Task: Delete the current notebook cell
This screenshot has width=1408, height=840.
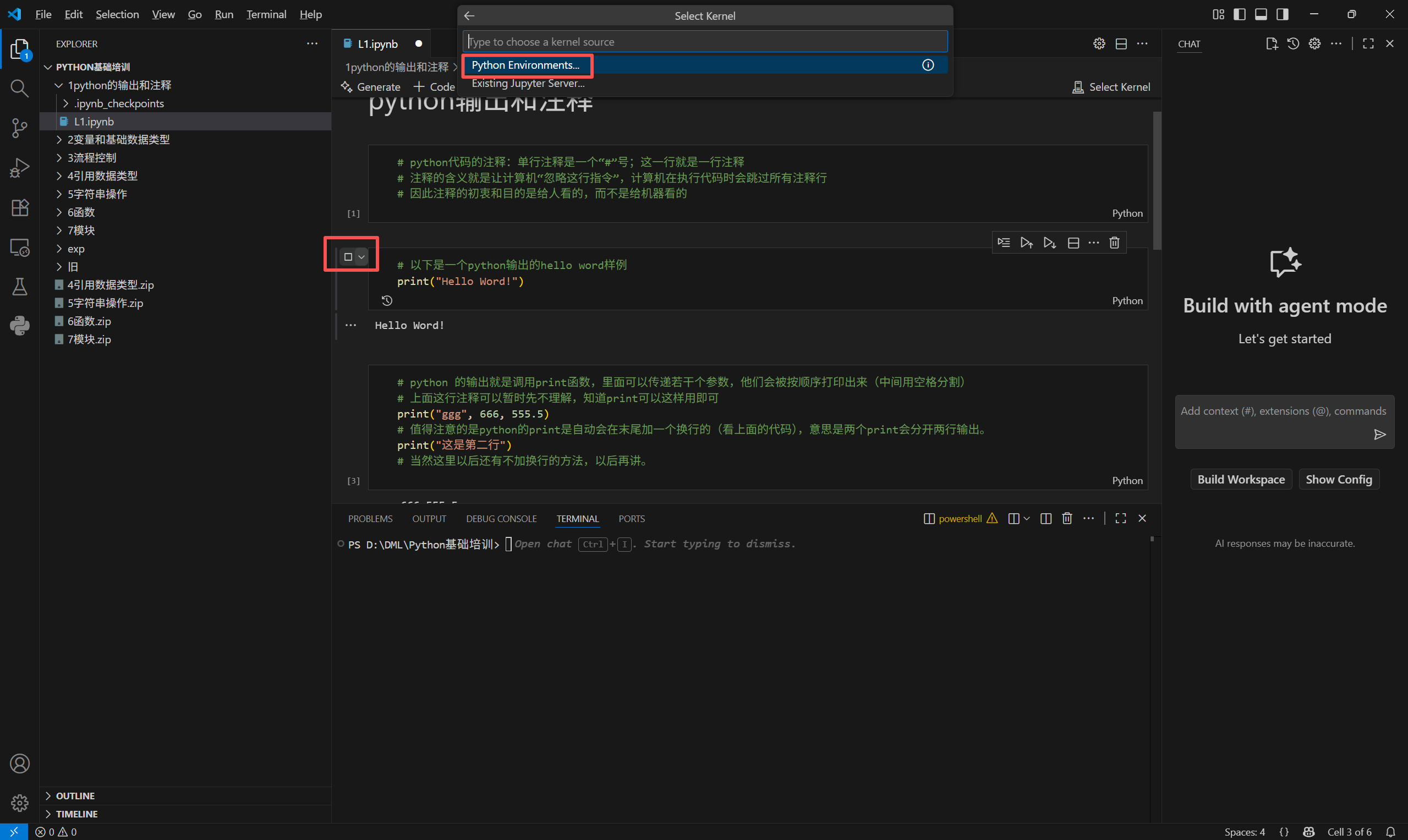Action: click(1114, 243)
